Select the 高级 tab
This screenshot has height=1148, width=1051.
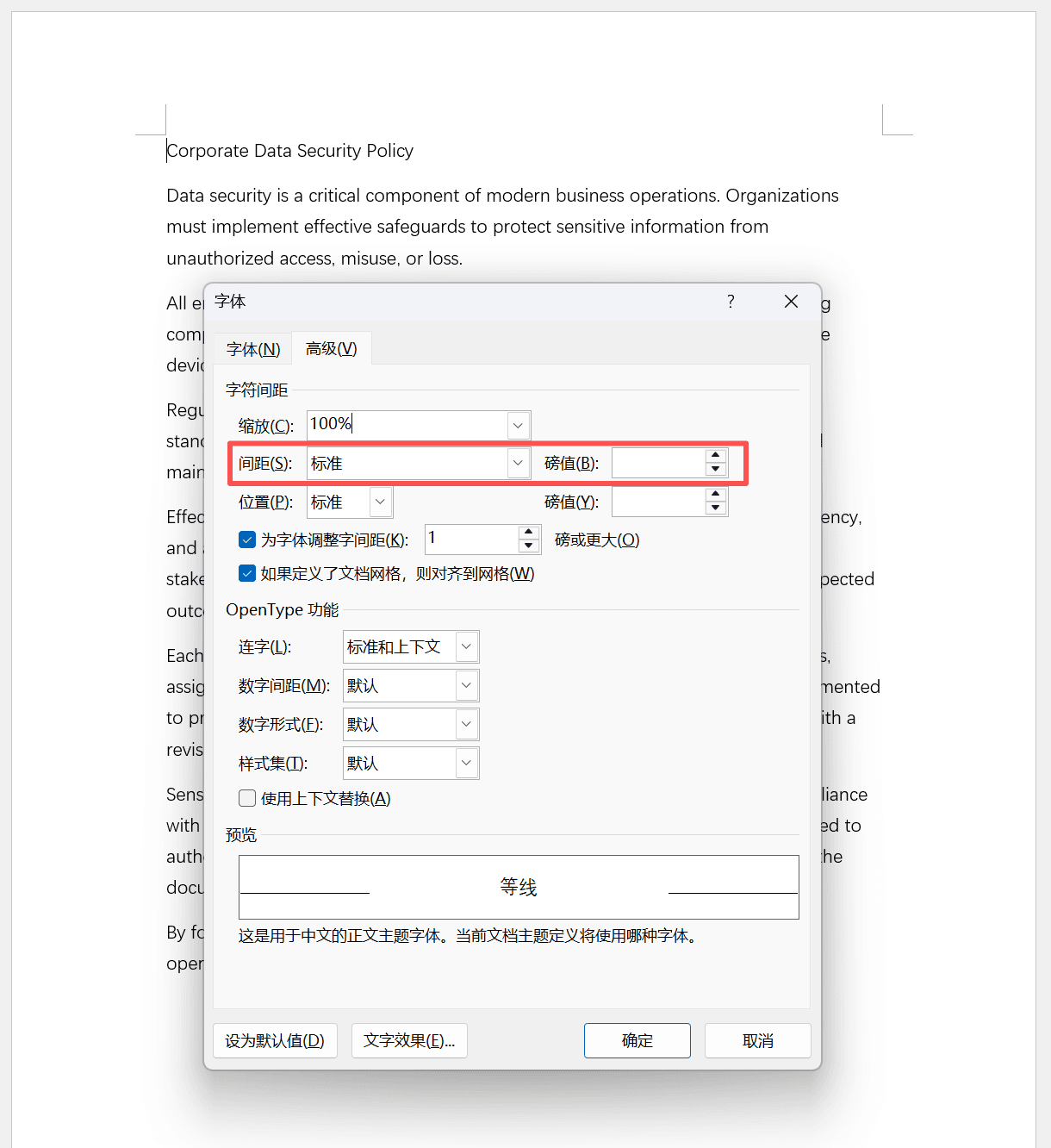tap(331, 348)
